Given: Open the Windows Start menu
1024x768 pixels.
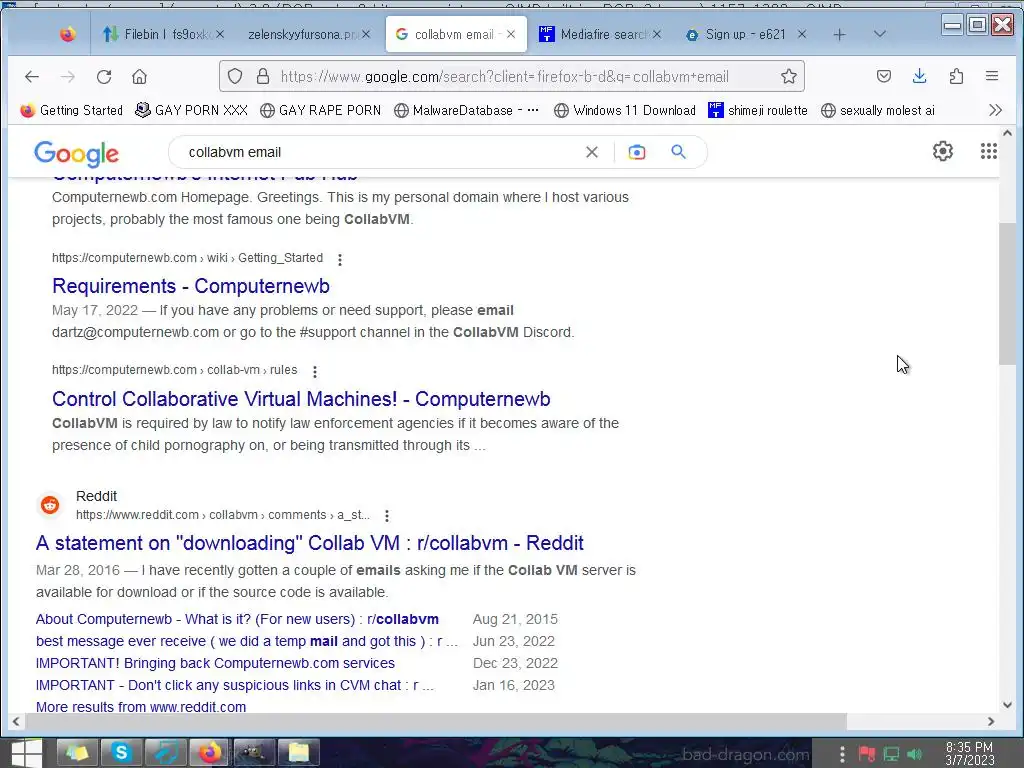Looking at the screenshot, I should pos(26,753).
